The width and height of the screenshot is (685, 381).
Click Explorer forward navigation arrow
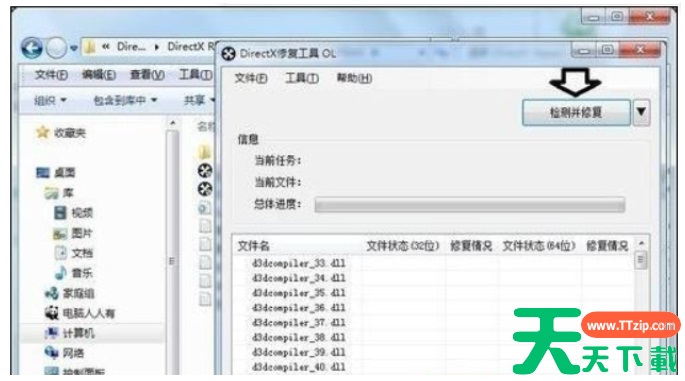[x=56, y=48]
